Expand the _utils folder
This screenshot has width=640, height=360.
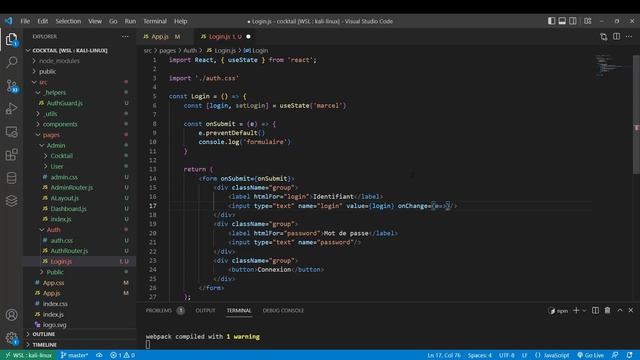[50, 113]
